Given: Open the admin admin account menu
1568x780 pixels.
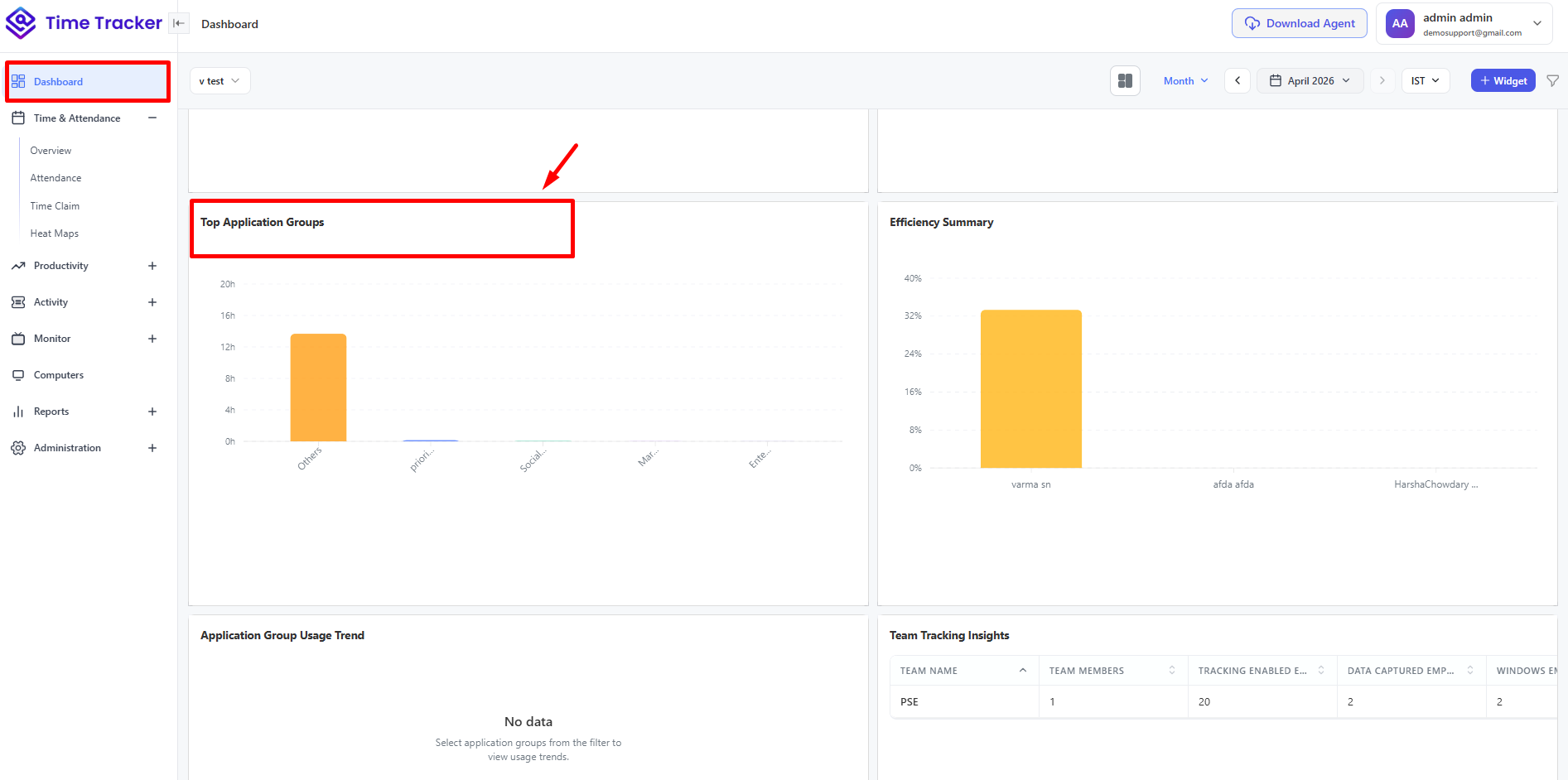Looking at the screenshot, I should click(x=1464, y=24).
